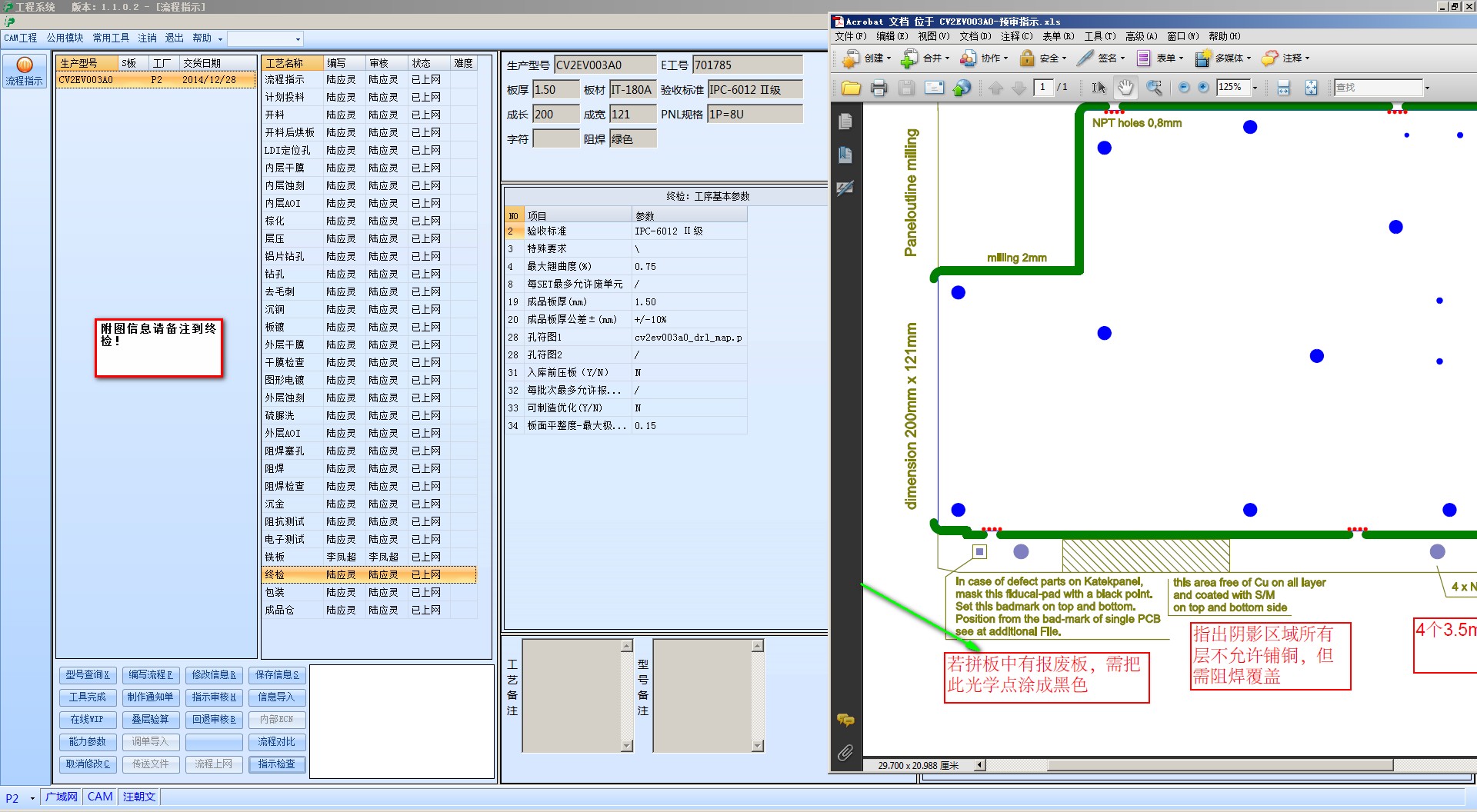1477x812 pixels.
Task: Click the 型号查询 button
Action: point(88,675)
